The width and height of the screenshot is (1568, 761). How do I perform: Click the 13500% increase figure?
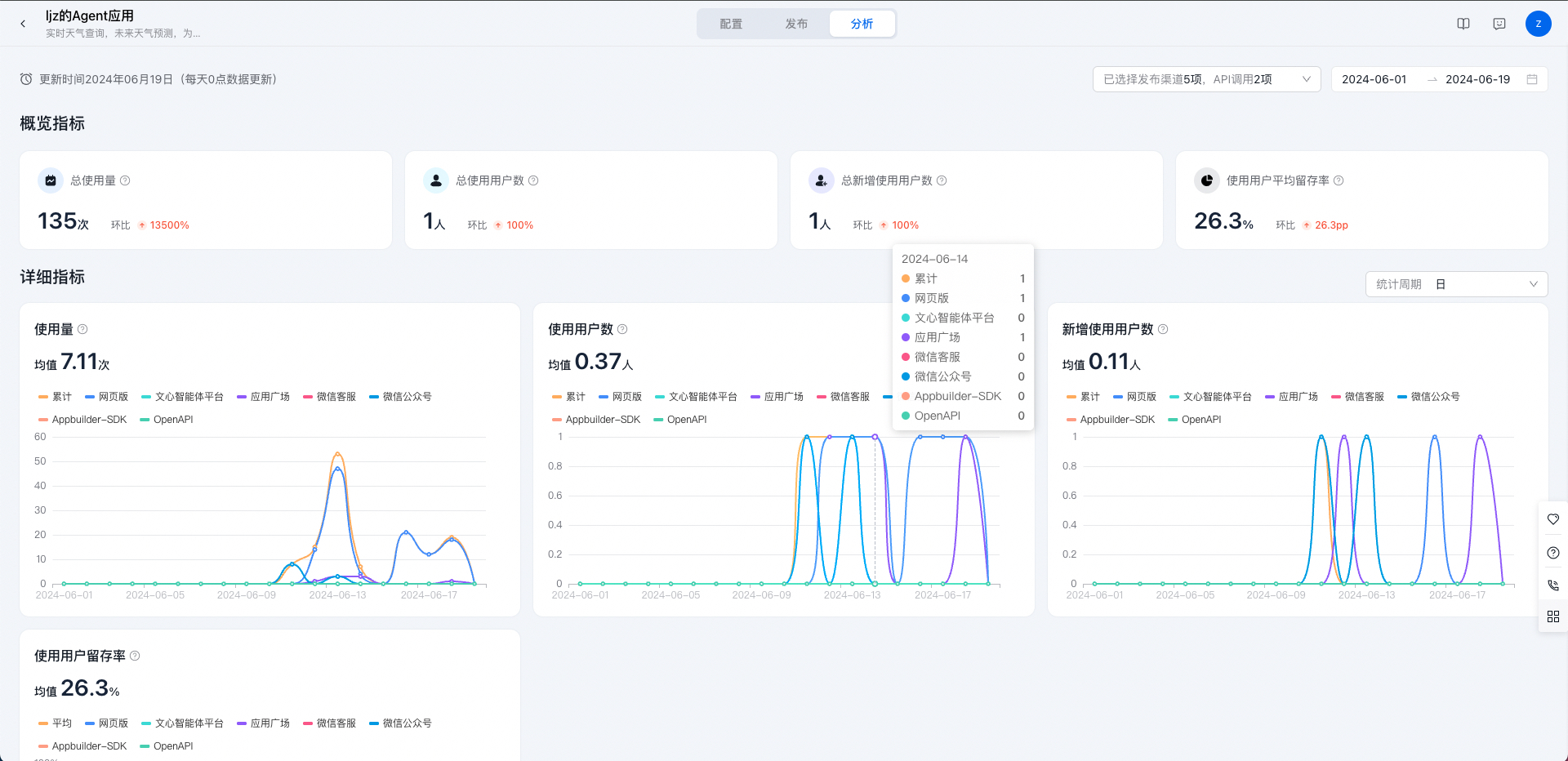coord(169,225)
